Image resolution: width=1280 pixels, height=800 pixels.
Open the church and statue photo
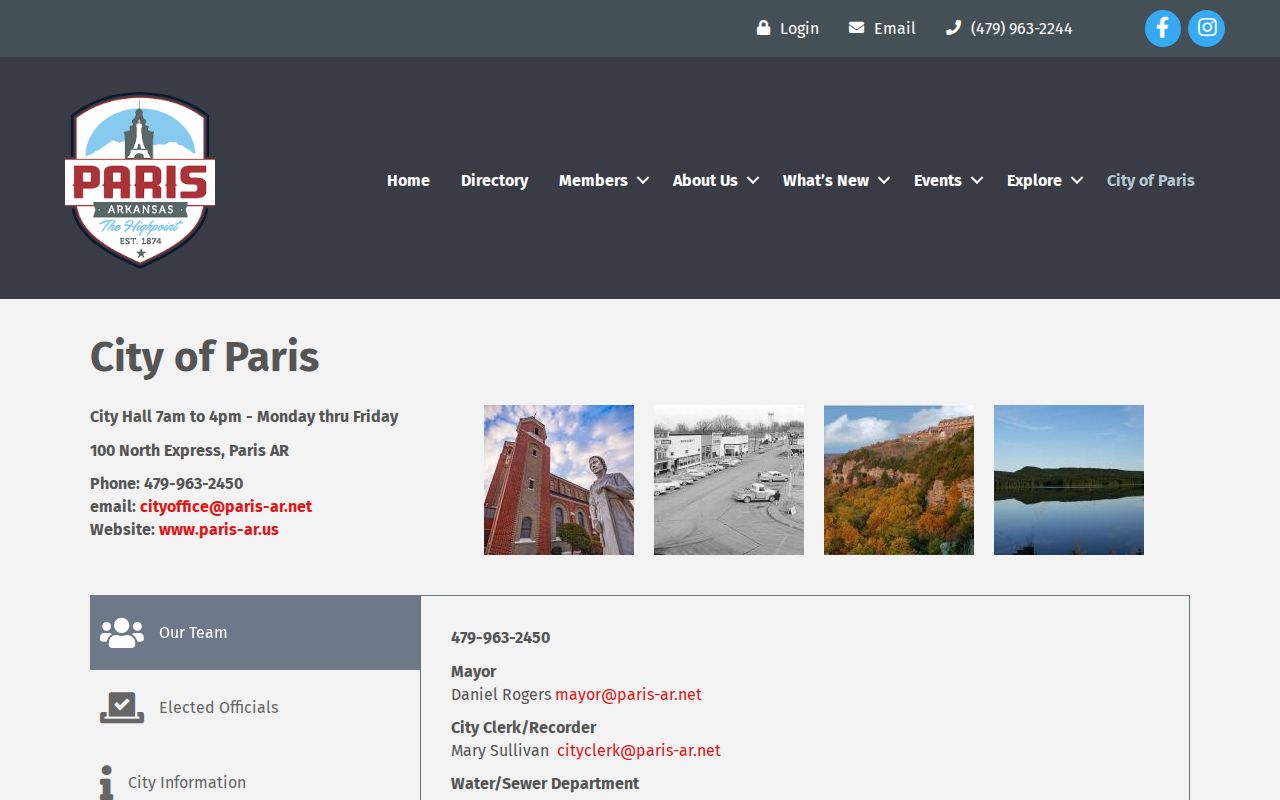559,480
